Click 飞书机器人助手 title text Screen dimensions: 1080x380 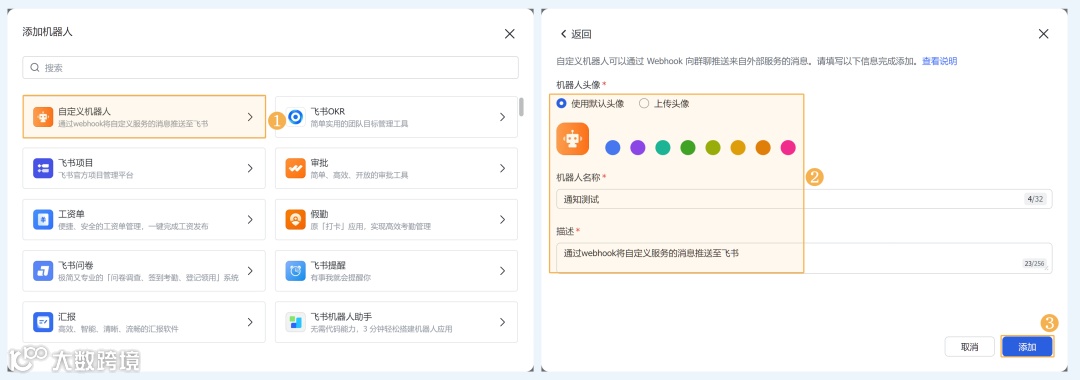click(x=341, y=317)
